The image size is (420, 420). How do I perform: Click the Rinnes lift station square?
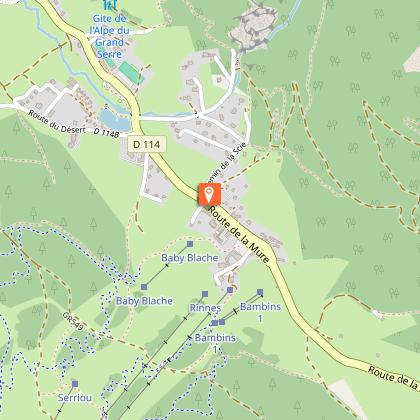coord(205,294)
